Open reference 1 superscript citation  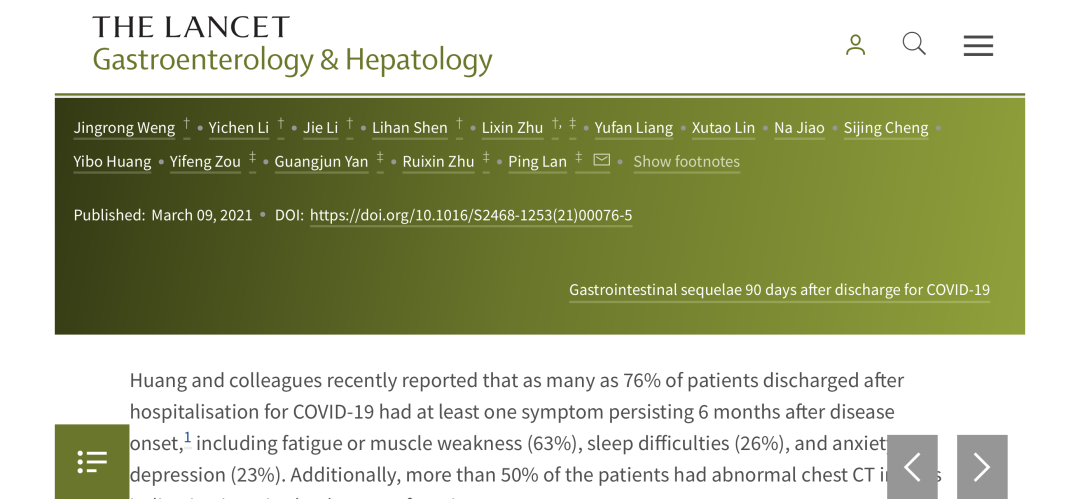coord(187,438)
